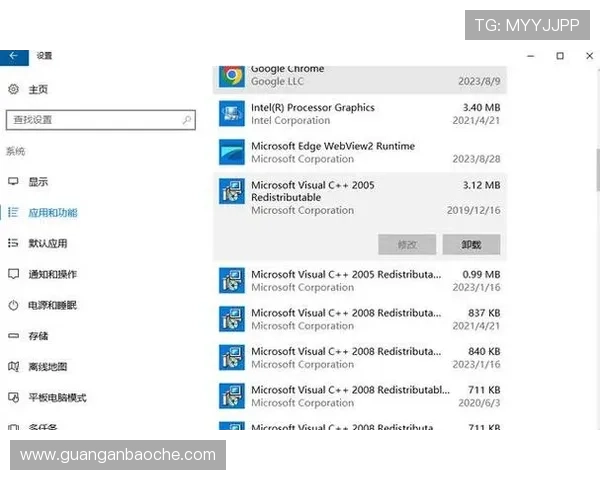The height and width of the screenshot is (480, 600).
Task: Click the home gear icon beside 主页
Action: pos(13,90)
